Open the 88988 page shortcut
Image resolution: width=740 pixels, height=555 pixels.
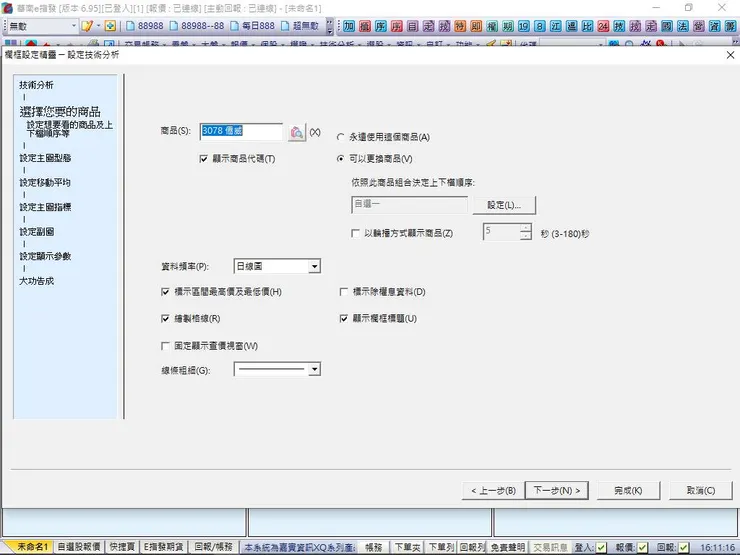pyautogui.click(x=144, y=26)
